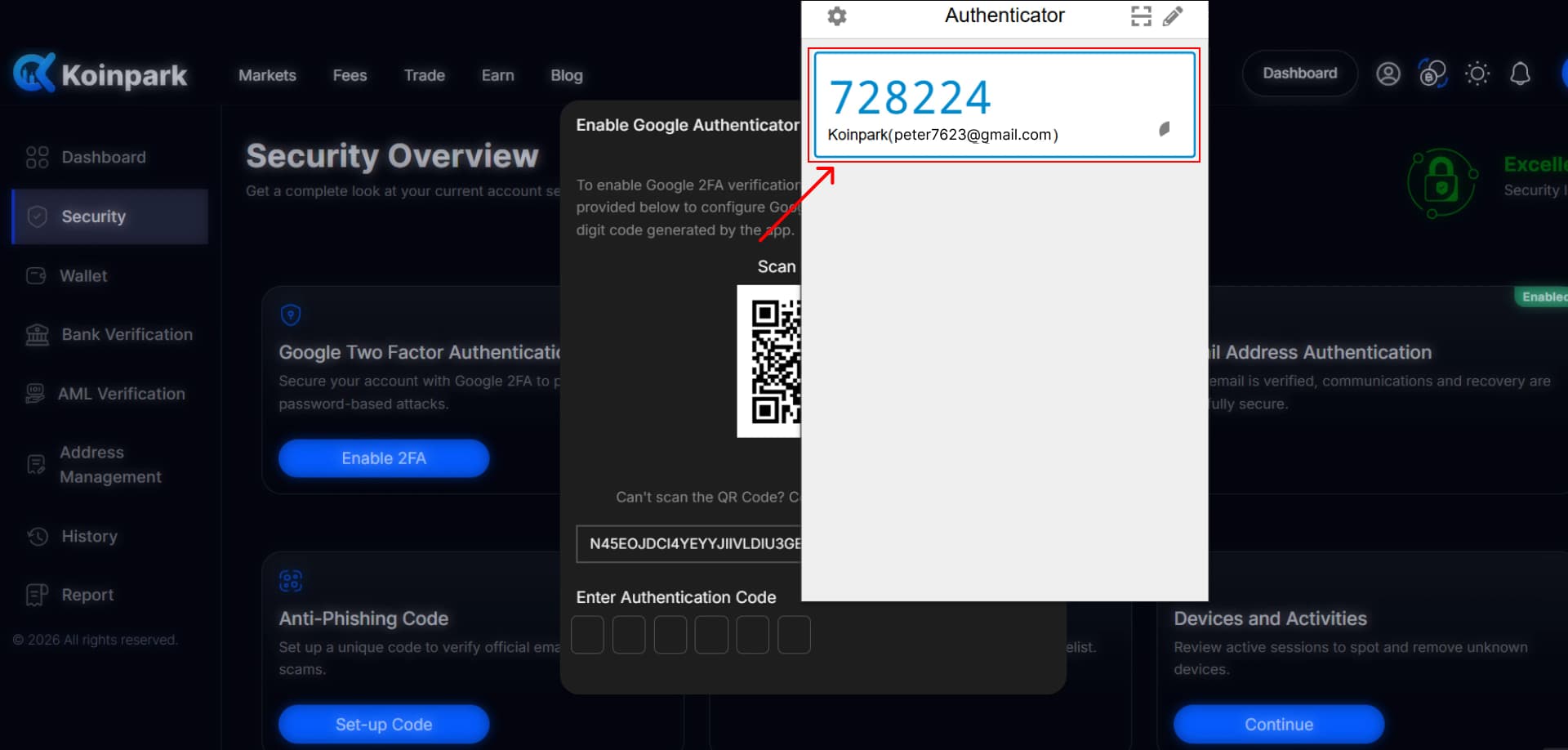Open the notifications bell
Image resolution: width=1568 pixels, height=750 pixels.
tap(1520, 74)
